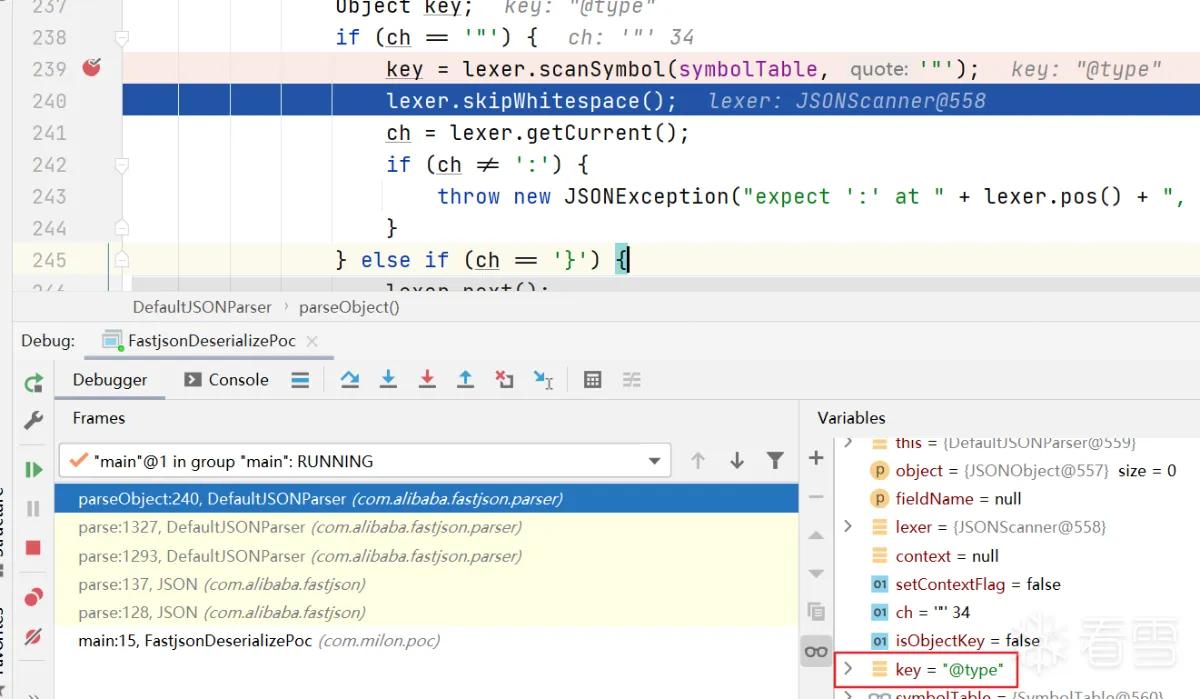Click the Rerun debug session icon
This screenshot has height=699, width=1200.
pos(33,382)
